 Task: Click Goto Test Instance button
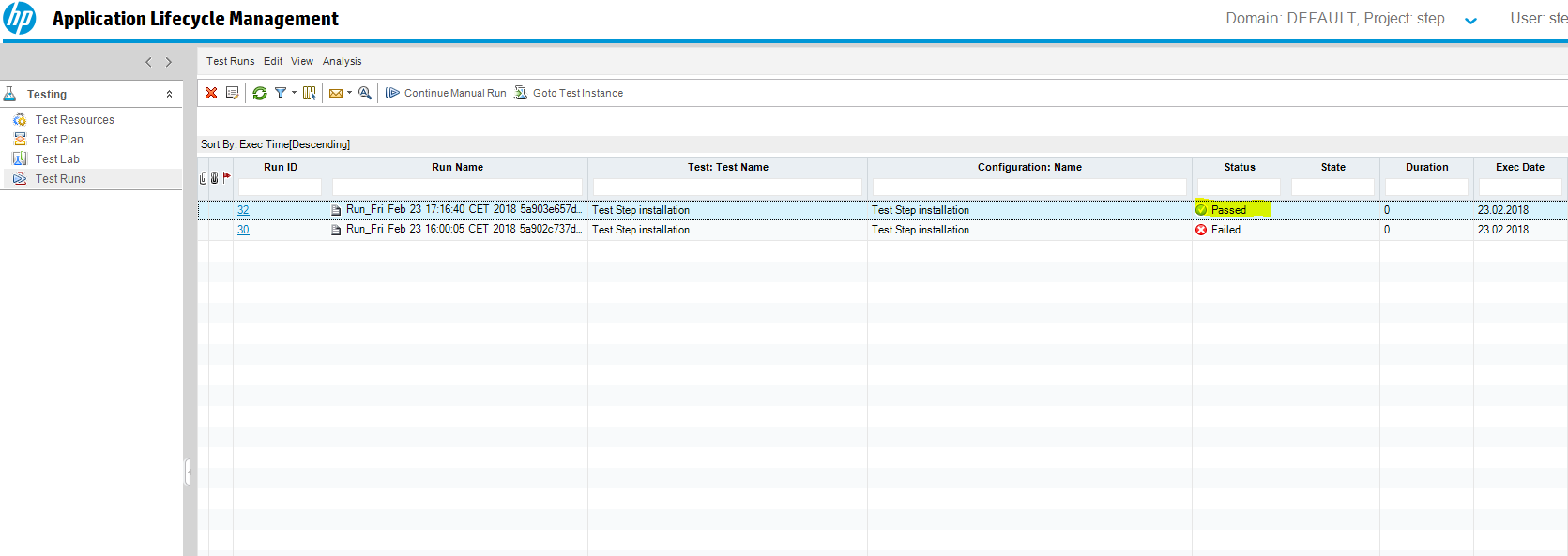point(569,93)
